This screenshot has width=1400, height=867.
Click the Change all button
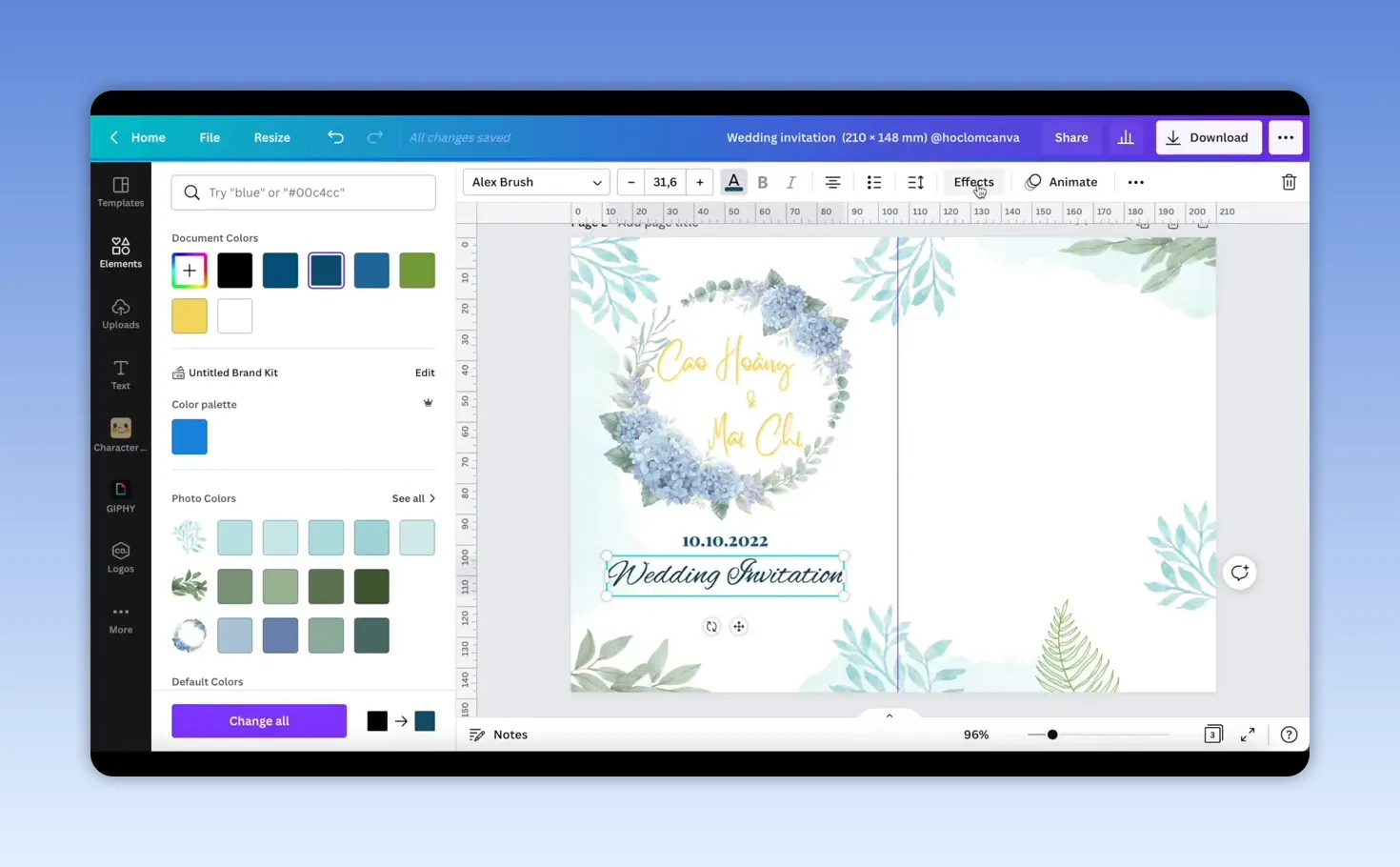coord(259,721)
